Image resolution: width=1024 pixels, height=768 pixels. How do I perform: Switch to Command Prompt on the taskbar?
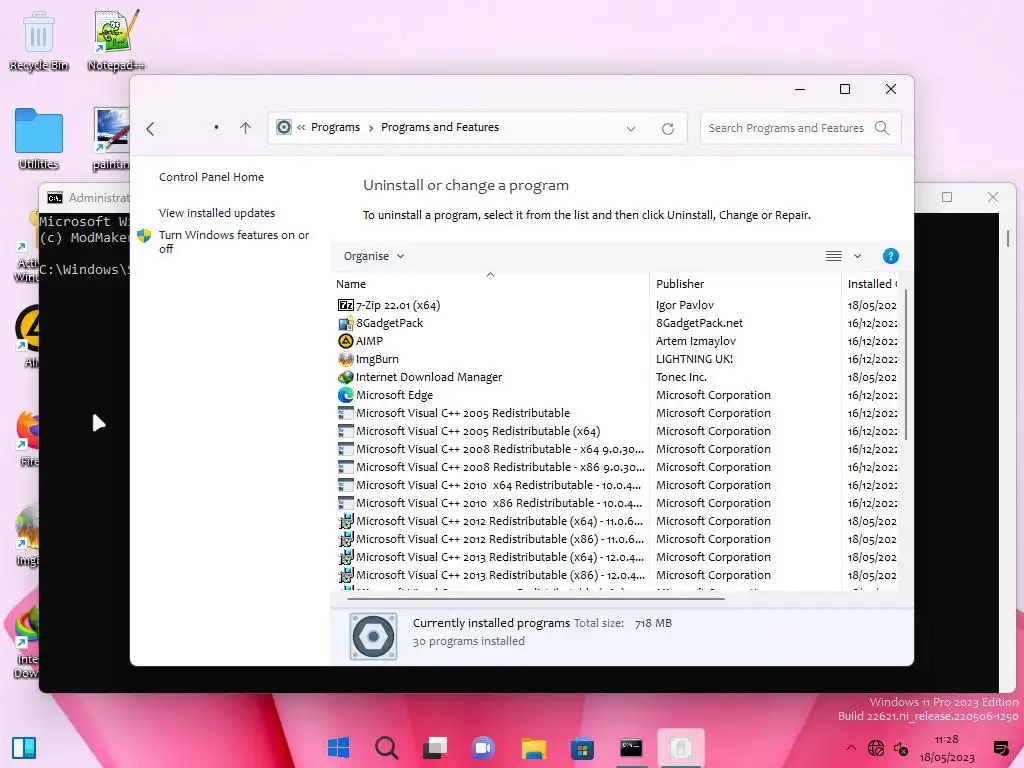(x=631, y=748)
